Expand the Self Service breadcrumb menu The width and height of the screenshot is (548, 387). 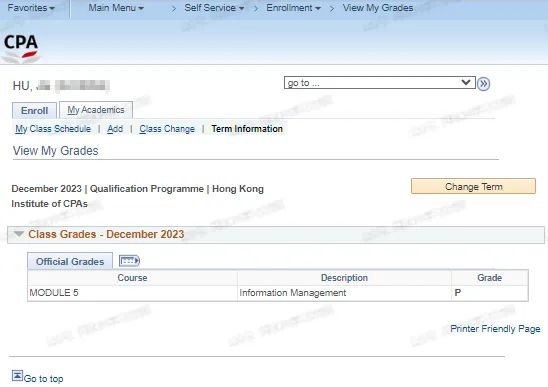pos(214,8)
